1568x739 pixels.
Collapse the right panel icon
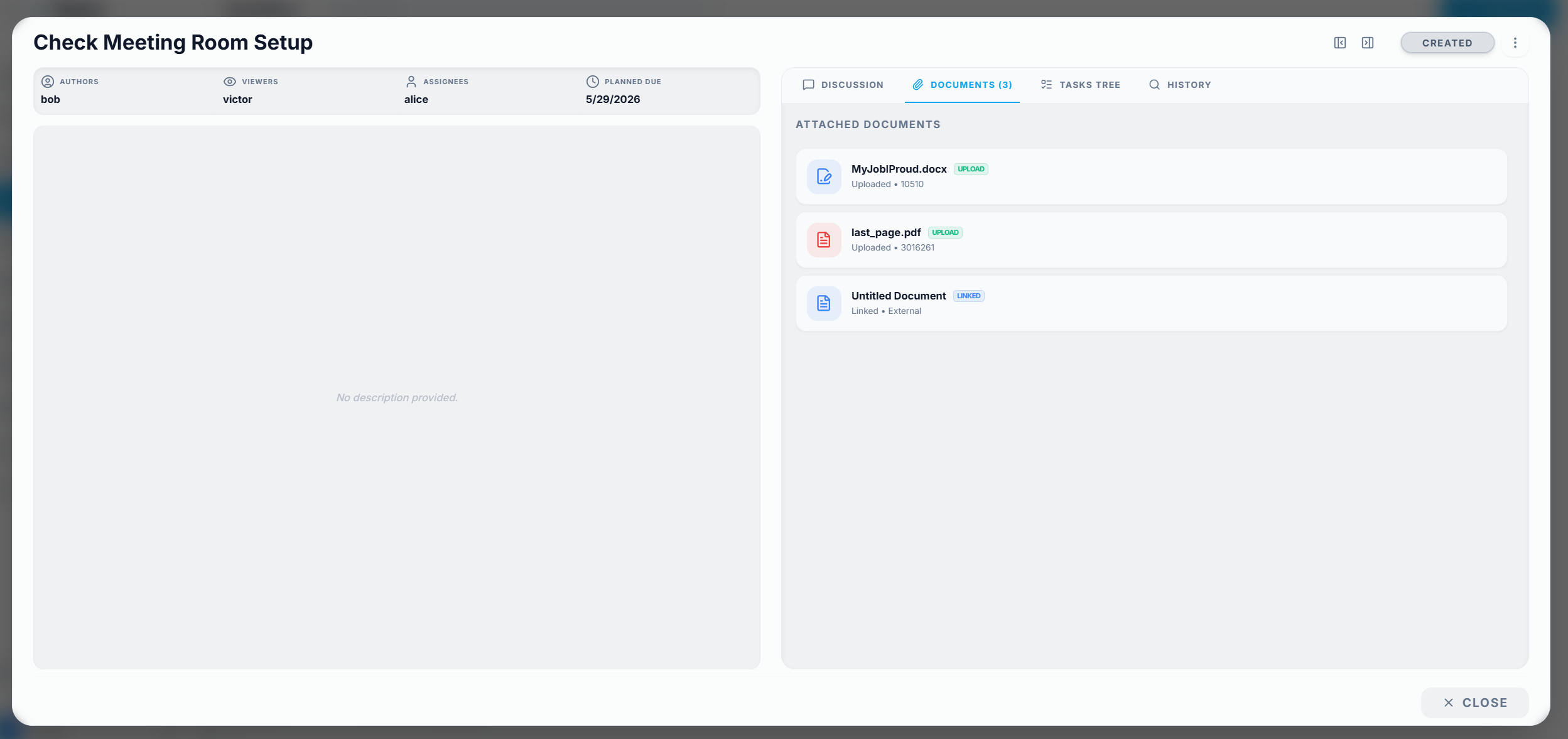[x=1368, y=43]
